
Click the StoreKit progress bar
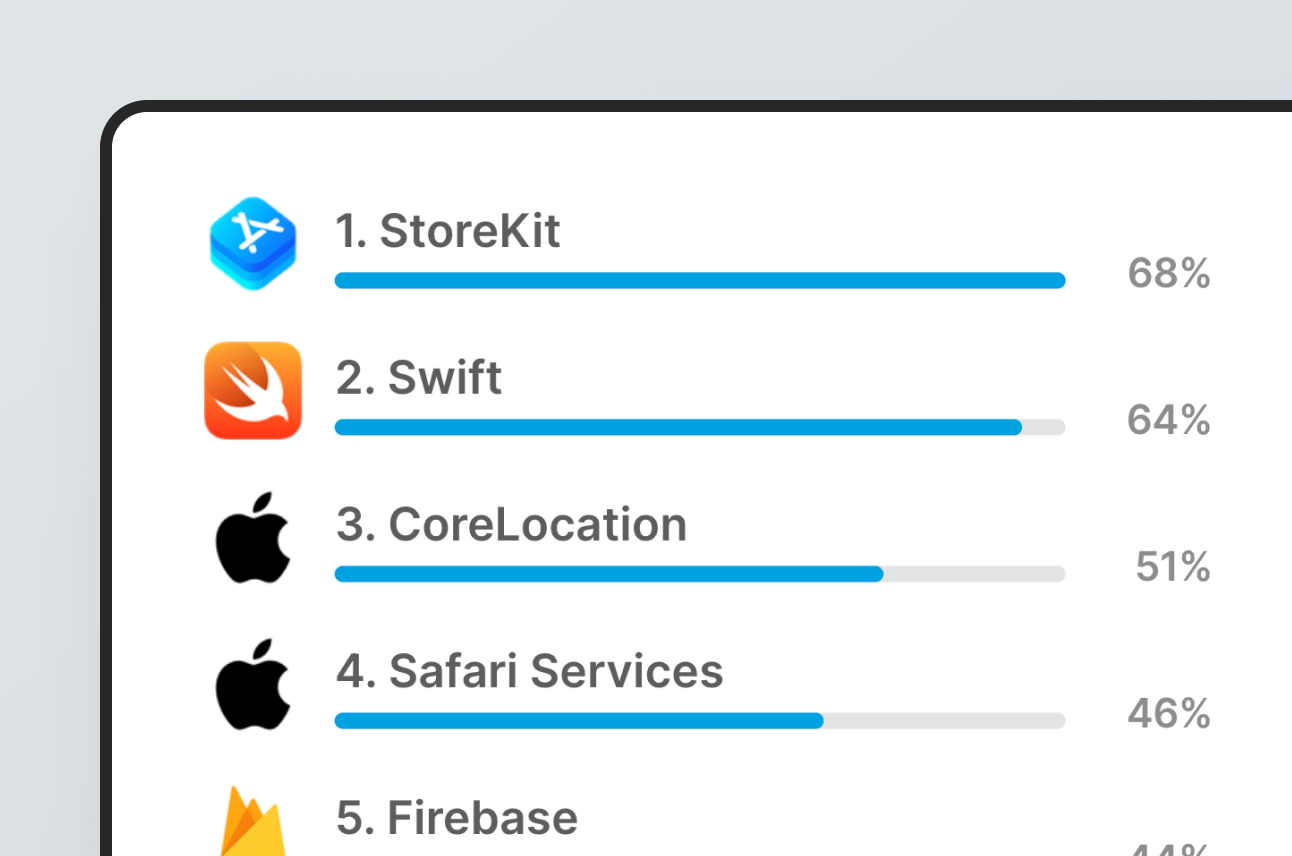point(699,281)
